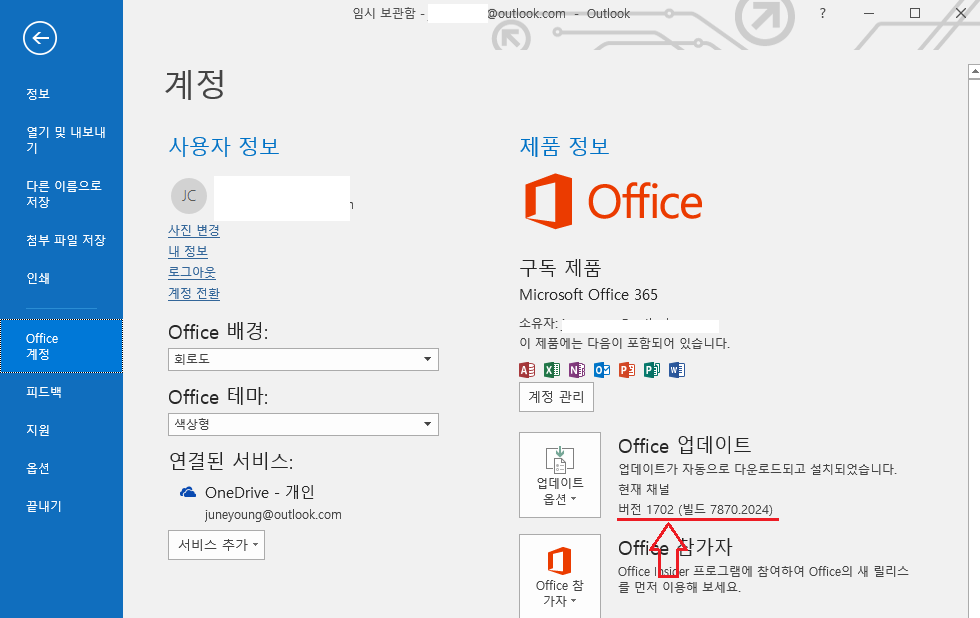The width and height of the screenshot is (980, 618).
Task: Click the help question mark icon
Action: [822, 13]
